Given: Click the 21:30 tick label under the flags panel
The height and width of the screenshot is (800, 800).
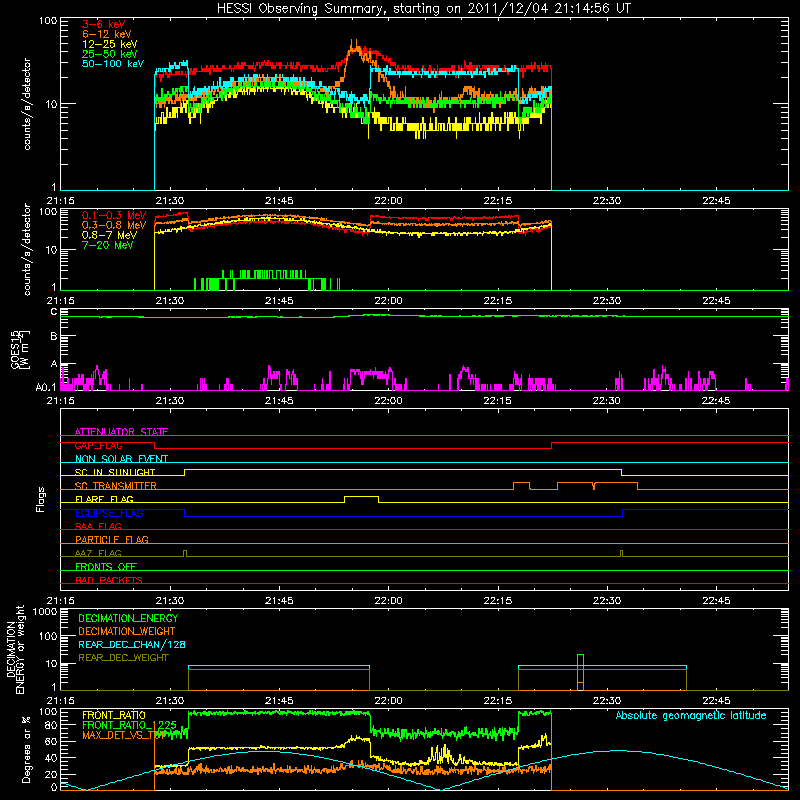Looking at the screenshot, I should coord(169,601).
